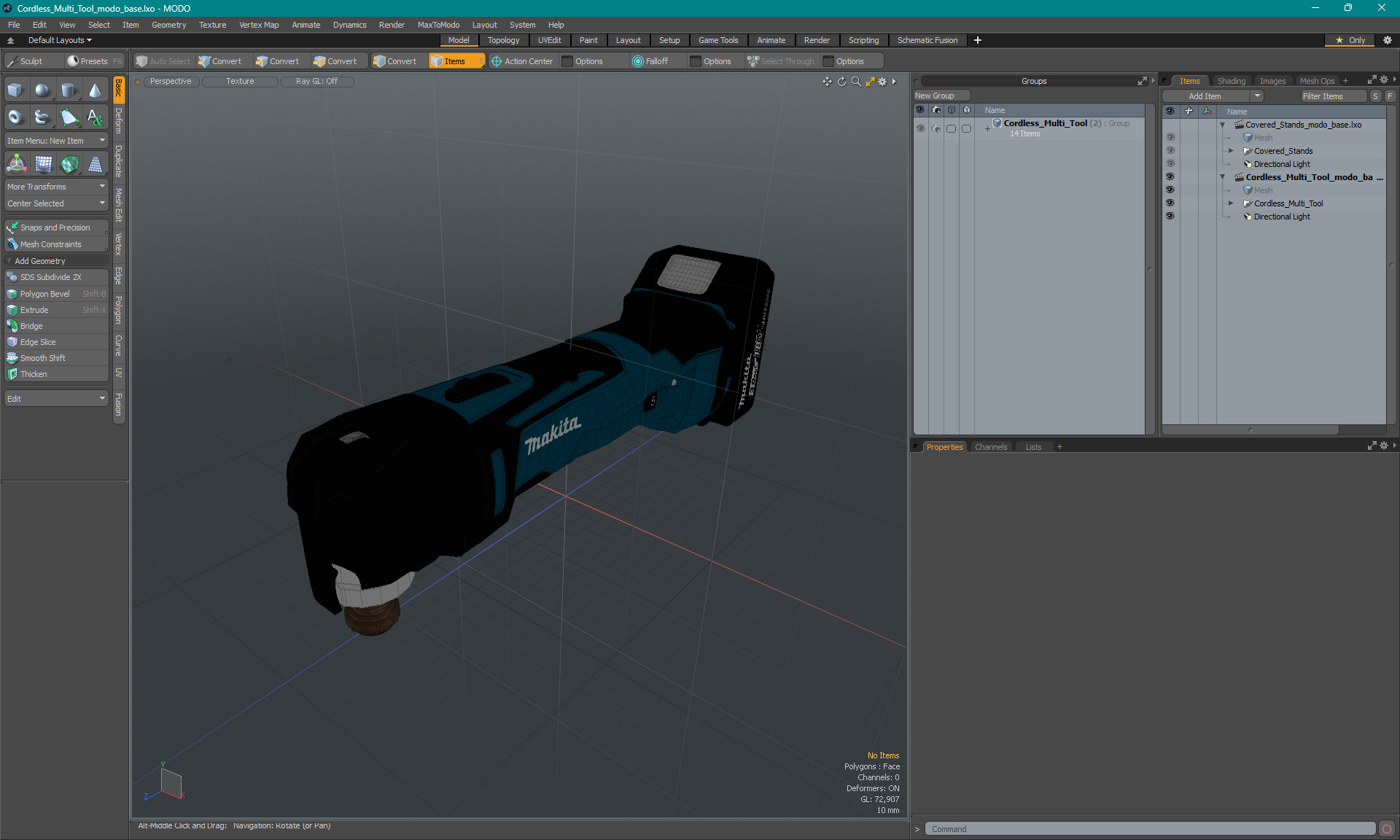Select the Cylinder primitive tool
Image resolution: width=1400 pixels, height=840 pixels.
coord(69,90)
